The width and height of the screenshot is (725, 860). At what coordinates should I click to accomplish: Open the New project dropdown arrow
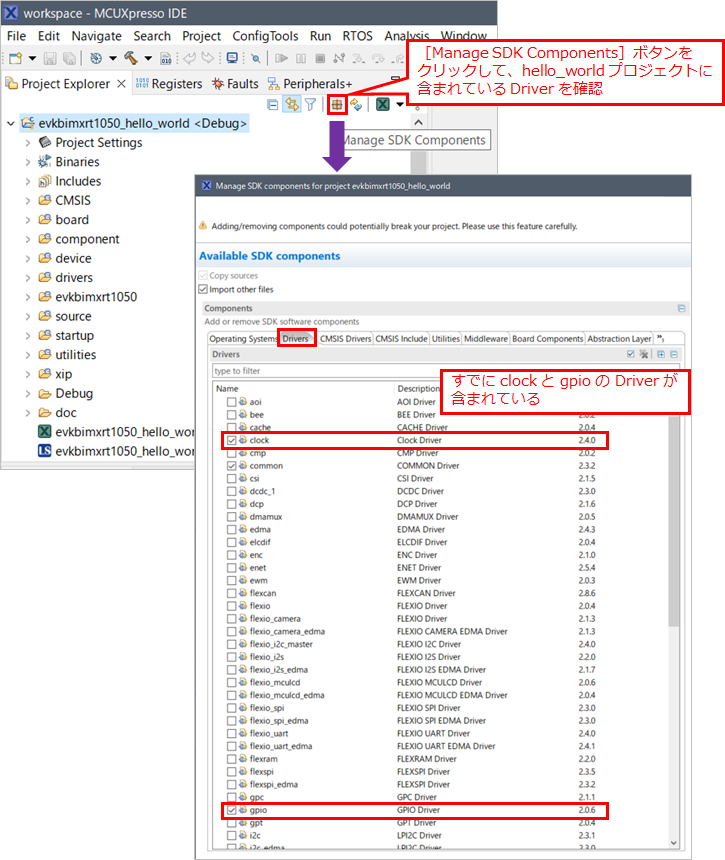(x=32, y=58)
